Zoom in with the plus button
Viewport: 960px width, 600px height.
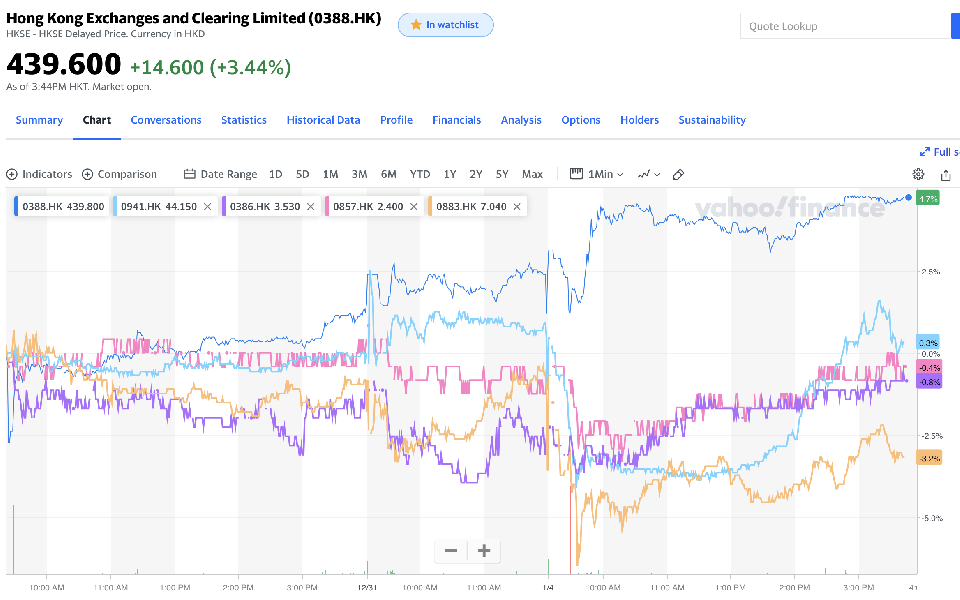pyautogui.click(x=484, y=550)
